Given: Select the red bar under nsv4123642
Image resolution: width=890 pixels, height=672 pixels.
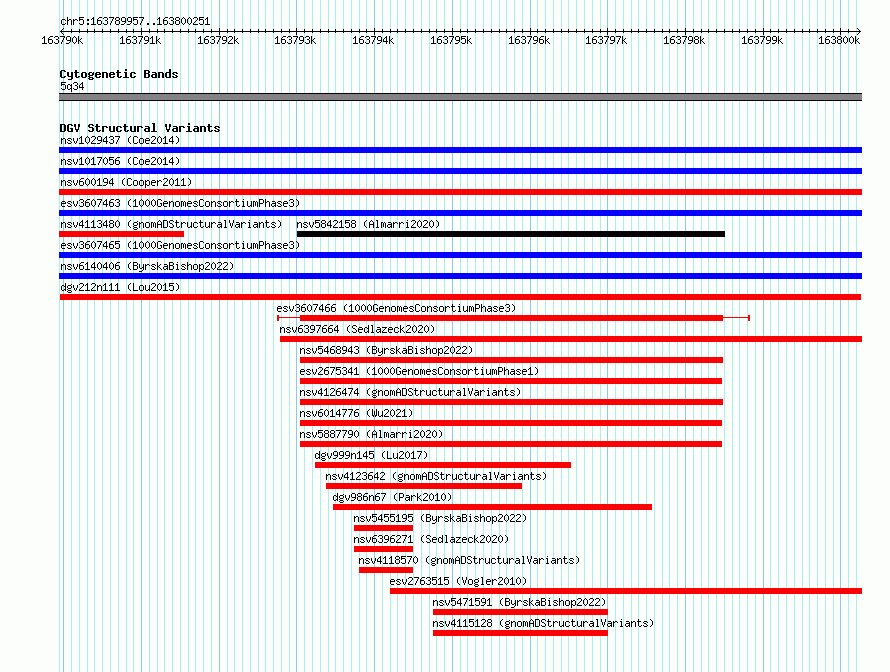Looking at the screenshot, I should point(424,486).
